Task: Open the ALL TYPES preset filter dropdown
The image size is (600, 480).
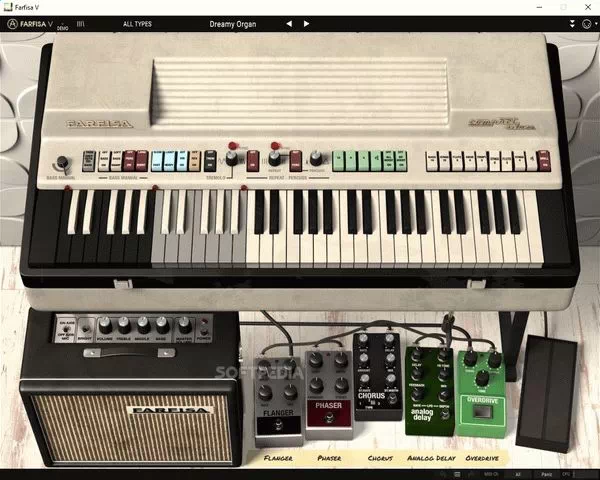Action: tap(138, 23)
